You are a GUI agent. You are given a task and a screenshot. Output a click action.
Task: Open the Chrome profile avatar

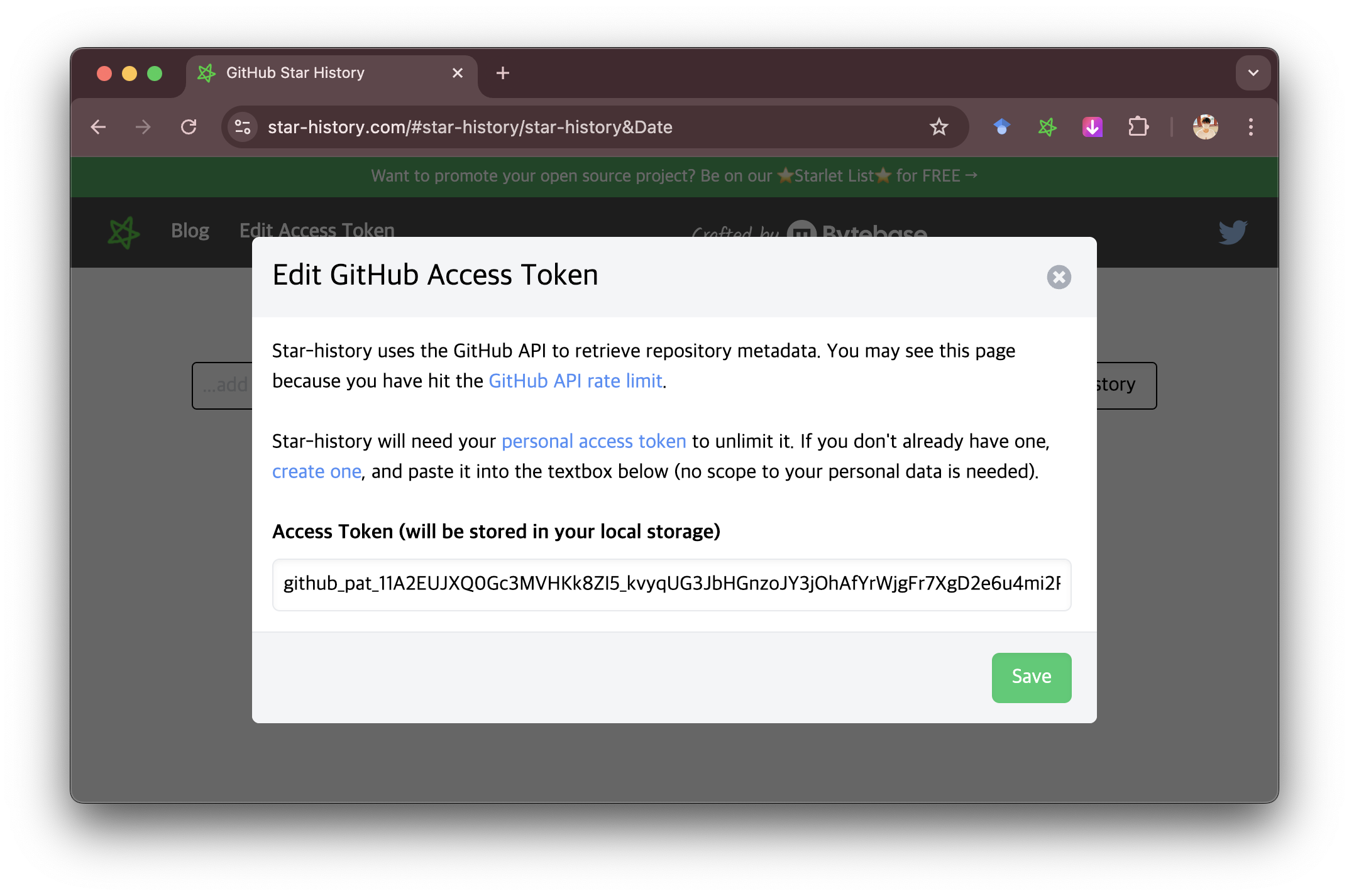1205,127
